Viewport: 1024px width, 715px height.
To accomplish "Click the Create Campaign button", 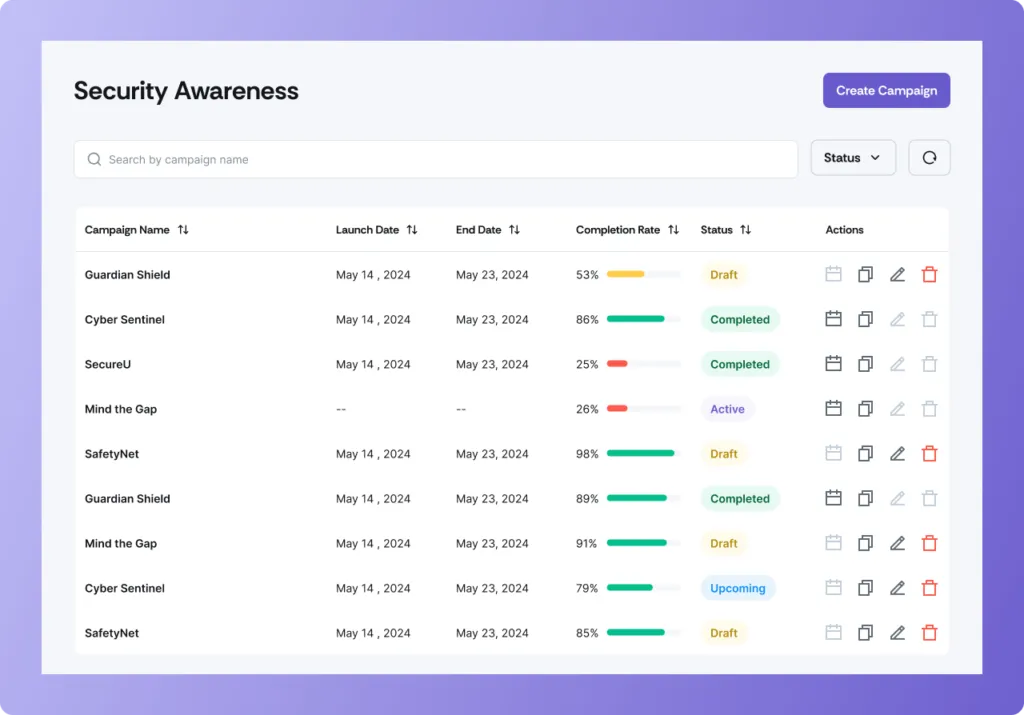I will point(886,90).
